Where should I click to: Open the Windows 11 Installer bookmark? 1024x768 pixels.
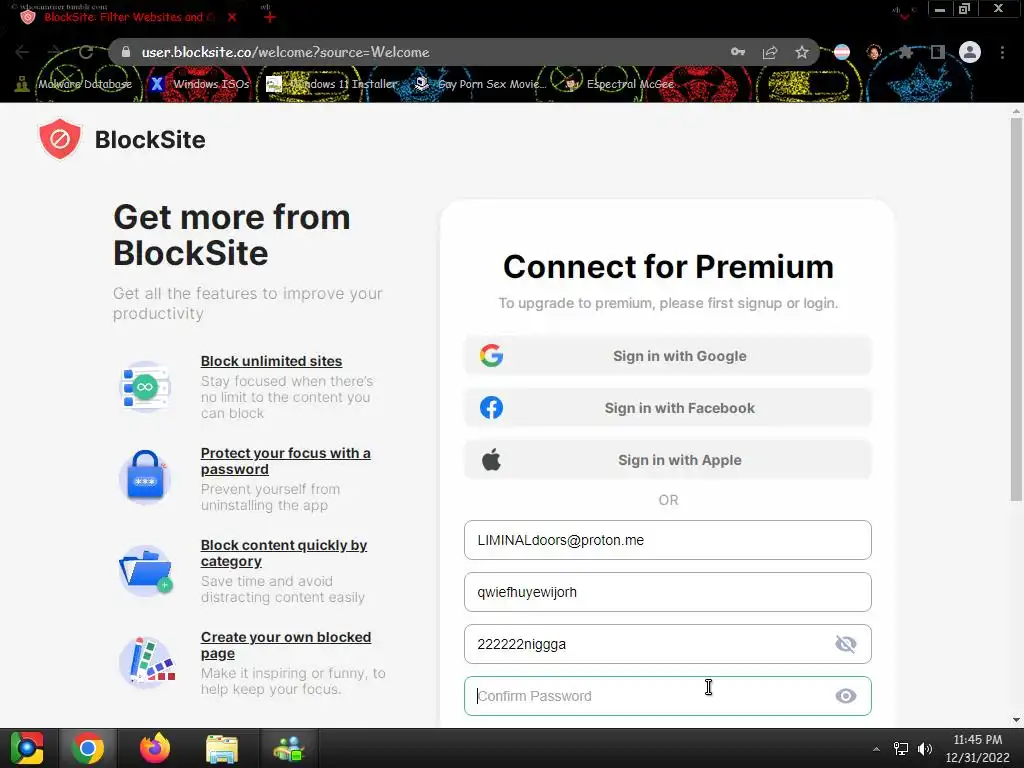pyautogui.click(x=332, y=84)
